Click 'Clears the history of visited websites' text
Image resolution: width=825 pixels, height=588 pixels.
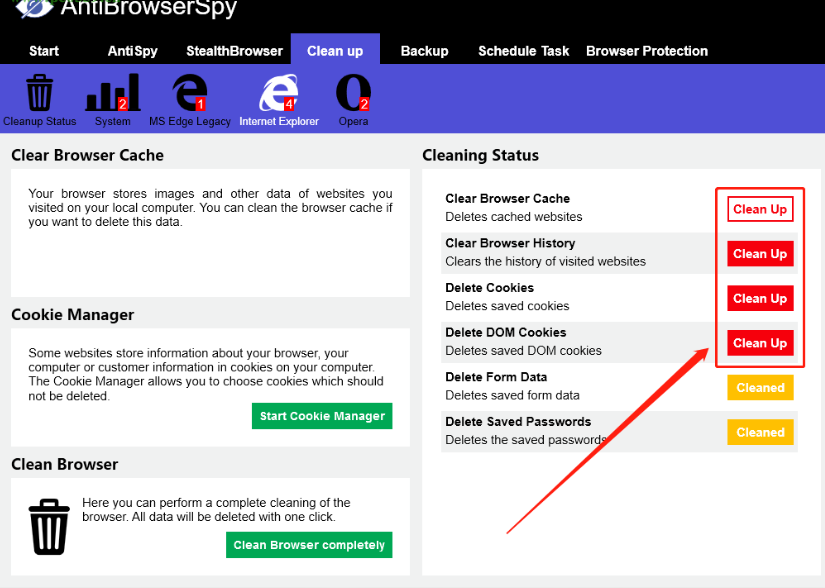[546, 261]
